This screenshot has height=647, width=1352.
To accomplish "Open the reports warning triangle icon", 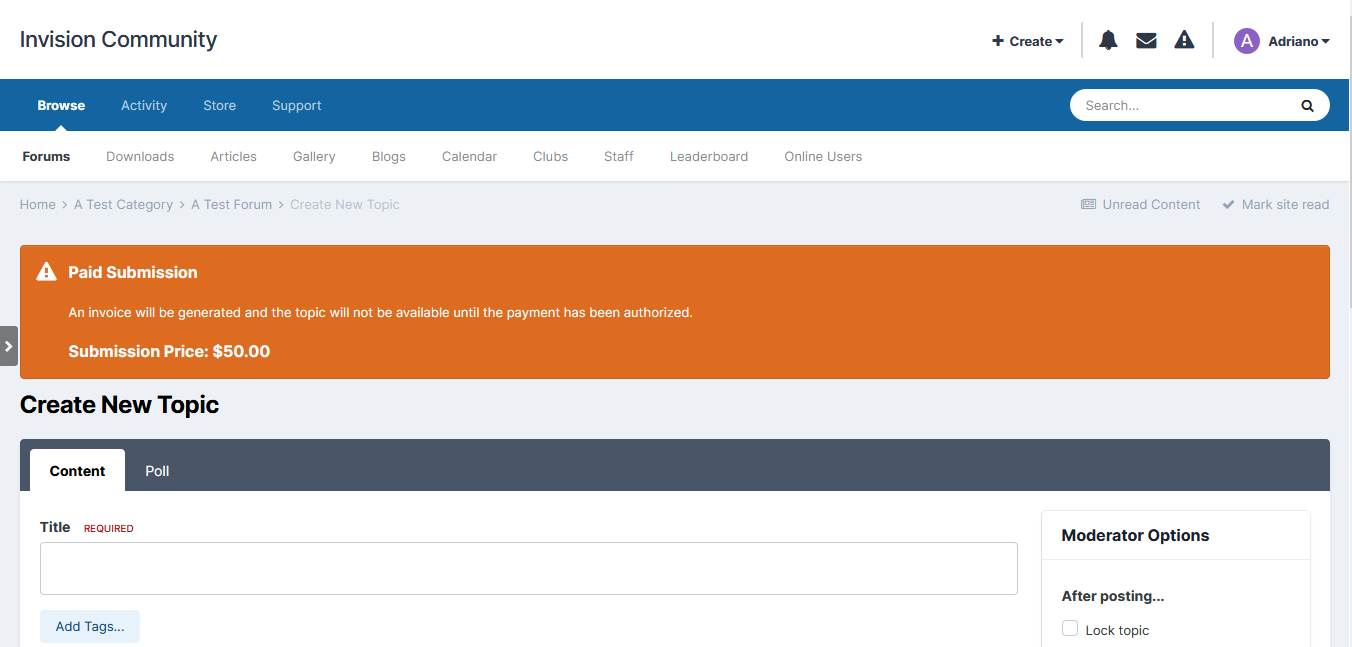I will [x=1184, y=40].
